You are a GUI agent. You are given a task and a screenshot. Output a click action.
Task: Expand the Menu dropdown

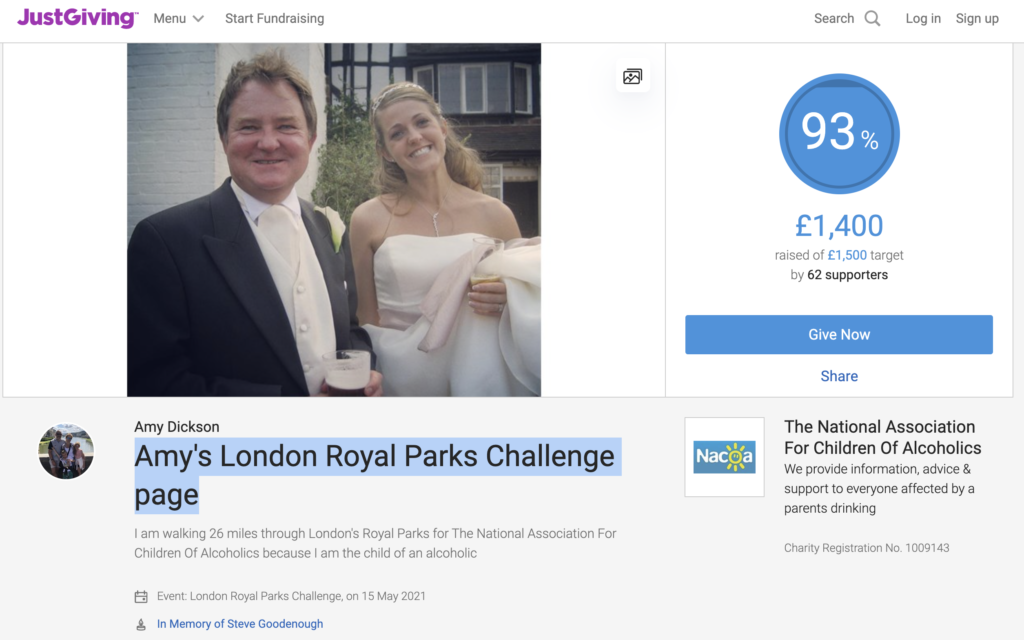(178, 18)
